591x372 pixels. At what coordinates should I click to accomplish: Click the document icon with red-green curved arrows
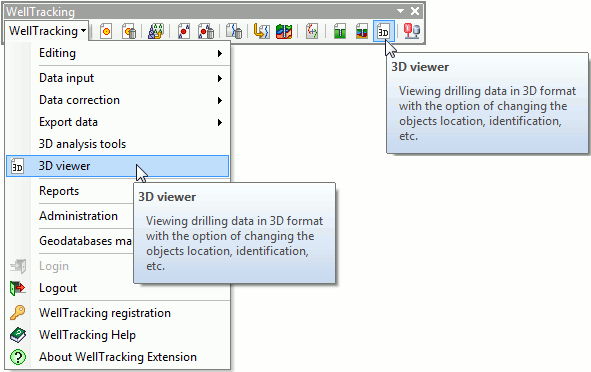312,31
